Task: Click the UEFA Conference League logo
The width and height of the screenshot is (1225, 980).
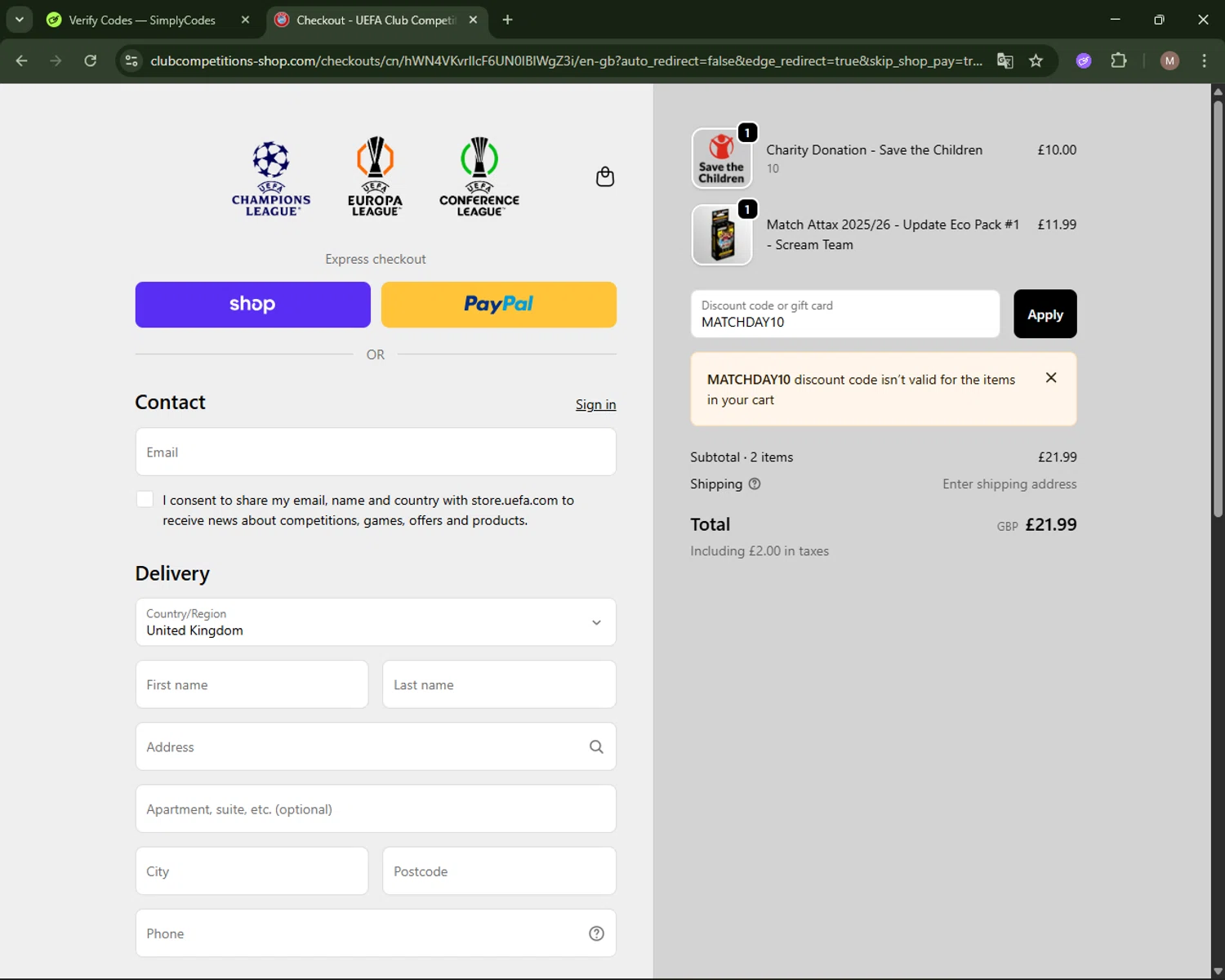Action: (479, 177)
